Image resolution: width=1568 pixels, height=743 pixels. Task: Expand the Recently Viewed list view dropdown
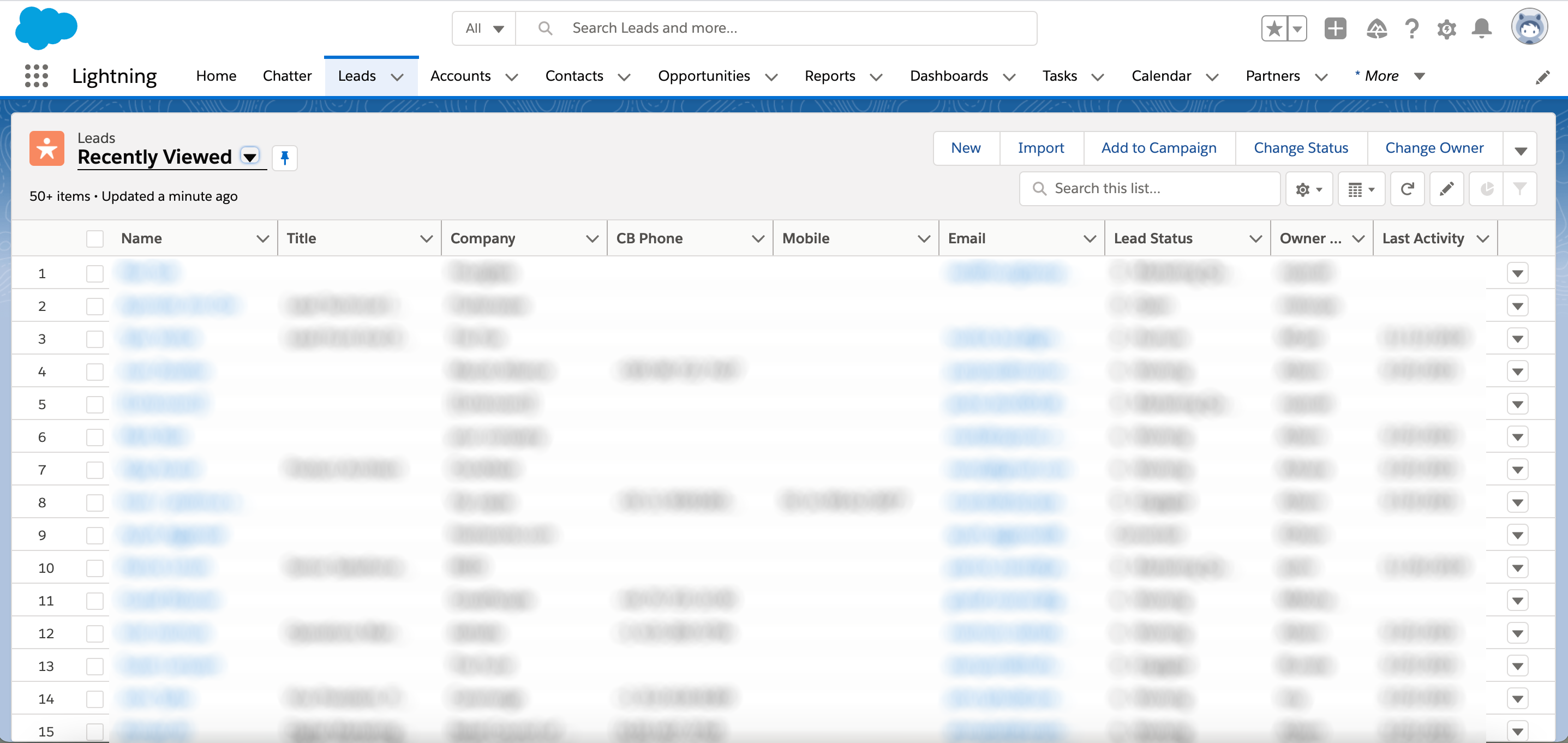[250, 157]
